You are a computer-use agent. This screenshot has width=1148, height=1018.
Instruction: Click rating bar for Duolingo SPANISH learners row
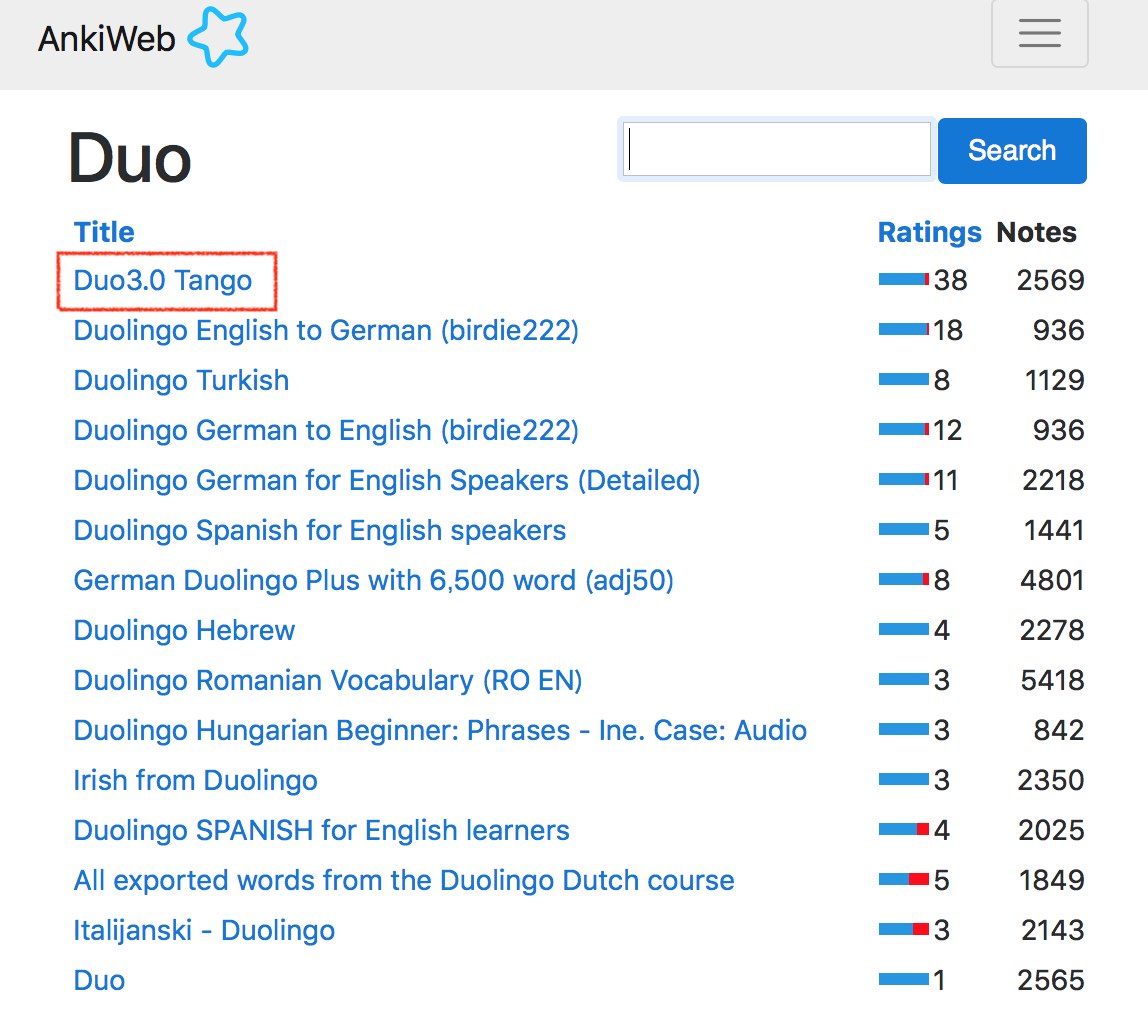coord(903,829)
